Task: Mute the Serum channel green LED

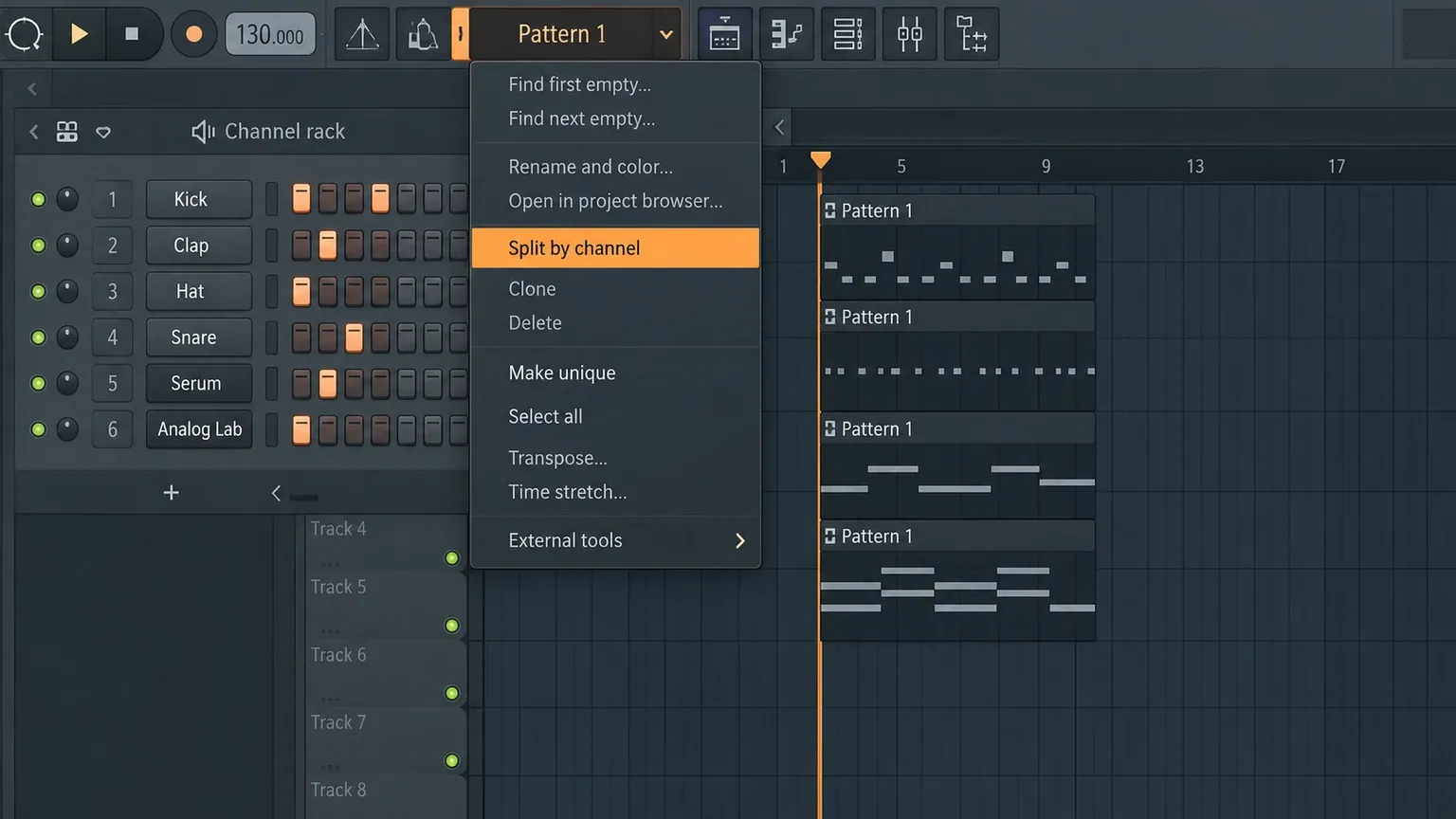Action: pos(38,383)
